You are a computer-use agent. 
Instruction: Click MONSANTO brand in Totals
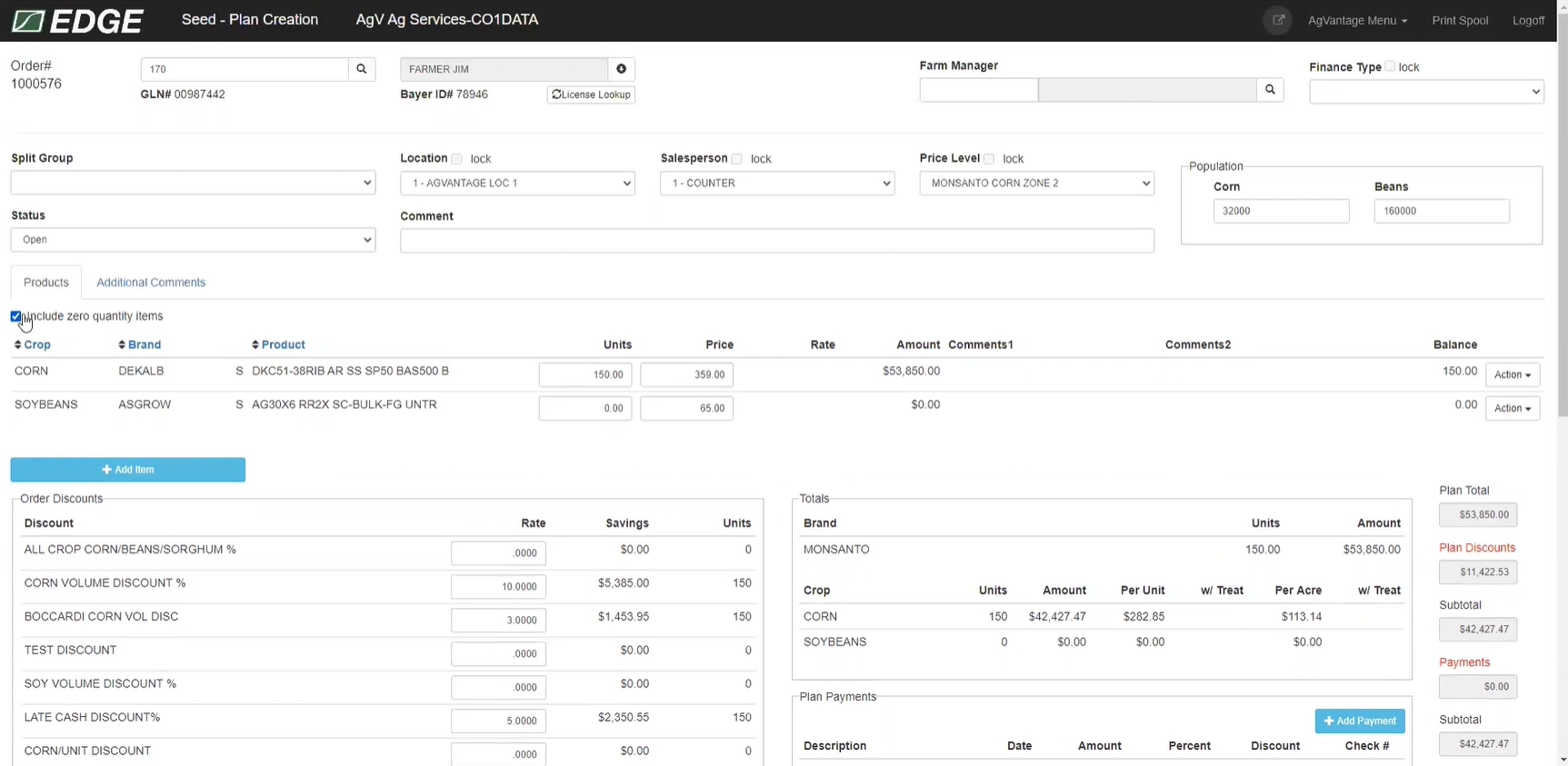(836, 550)
